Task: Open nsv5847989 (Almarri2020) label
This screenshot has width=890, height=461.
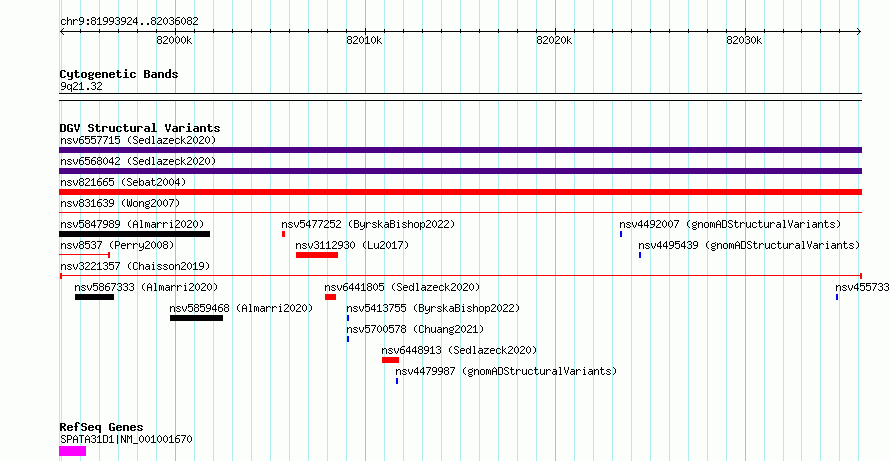Action: [132, 224]
